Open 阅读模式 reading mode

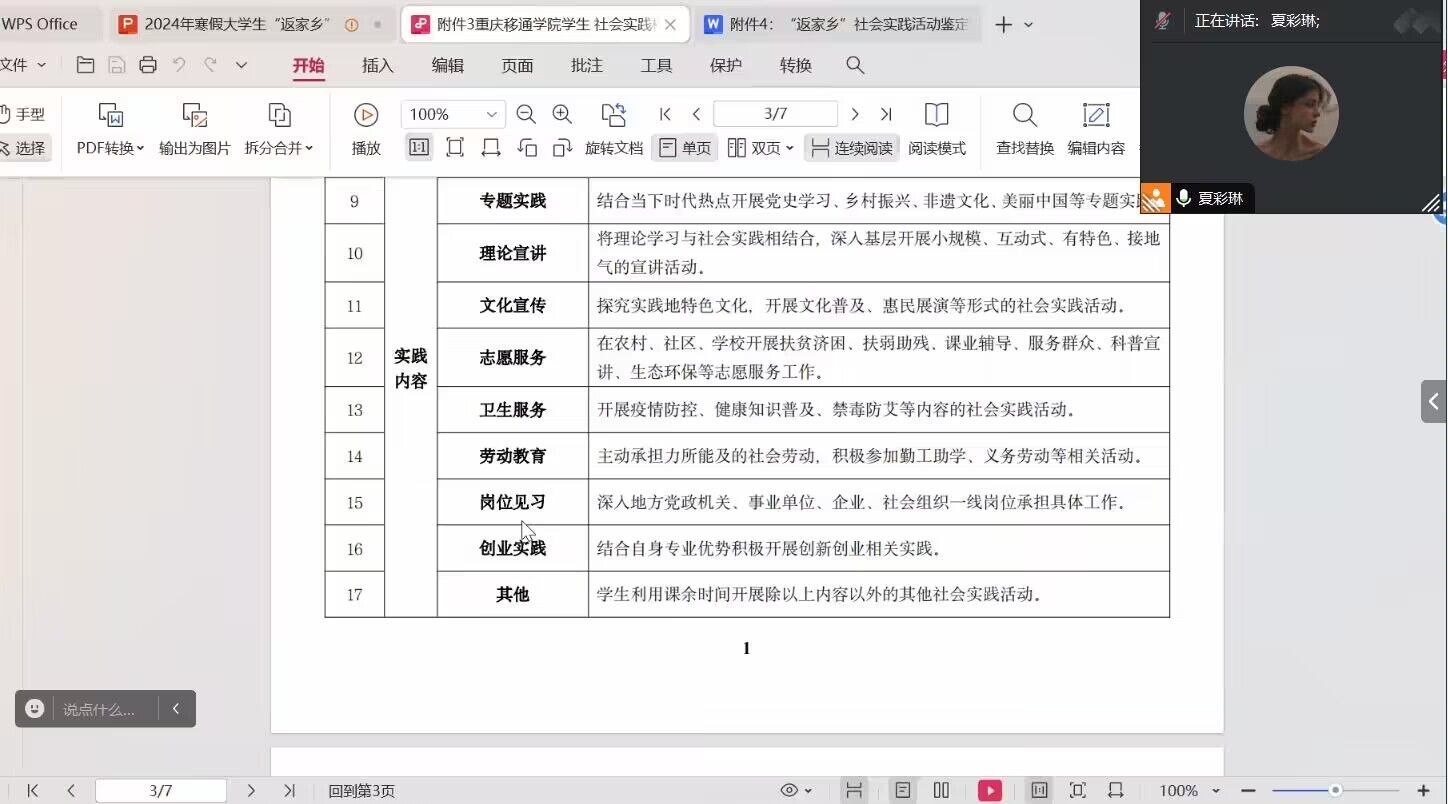tap(936, 115)
